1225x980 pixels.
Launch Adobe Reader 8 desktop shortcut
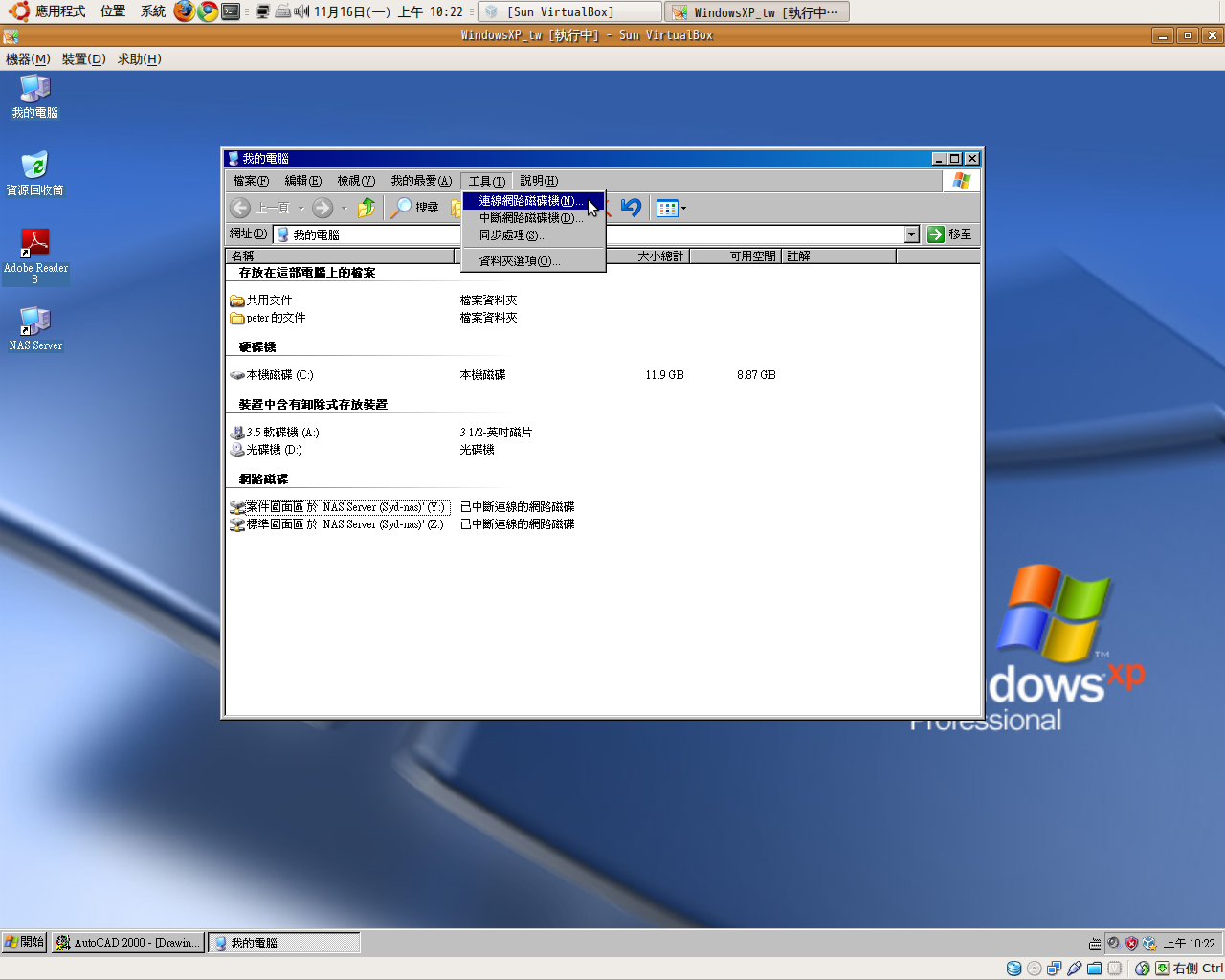tap(35, 256)
